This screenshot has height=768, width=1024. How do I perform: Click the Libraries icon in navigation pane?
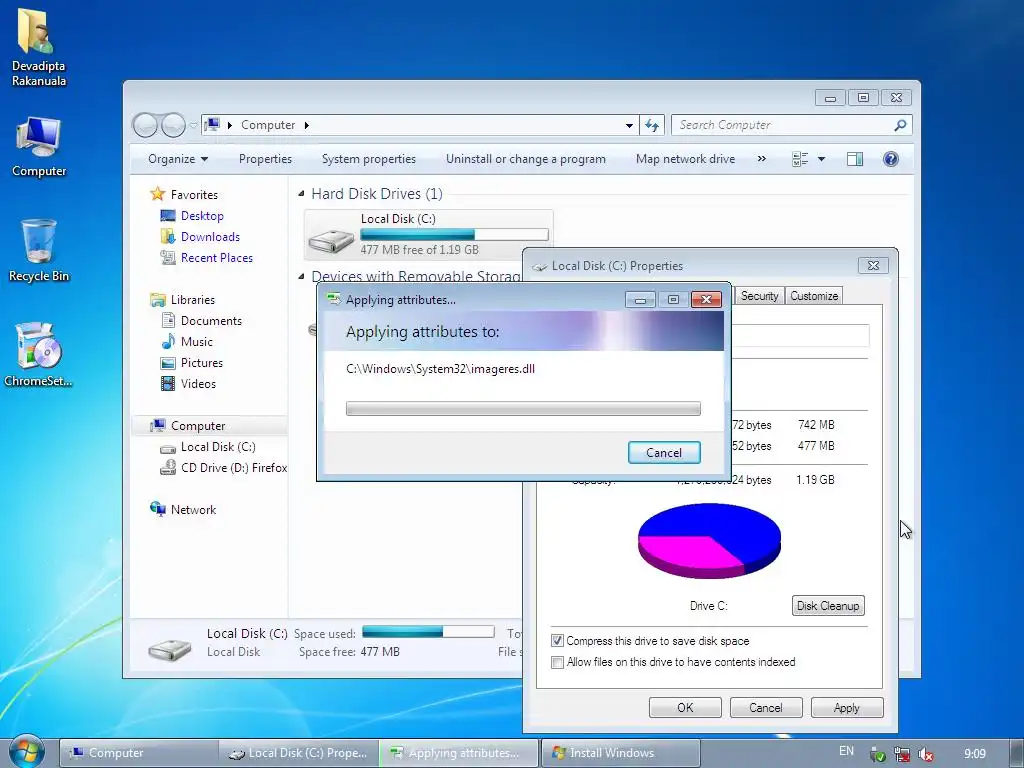157,300
